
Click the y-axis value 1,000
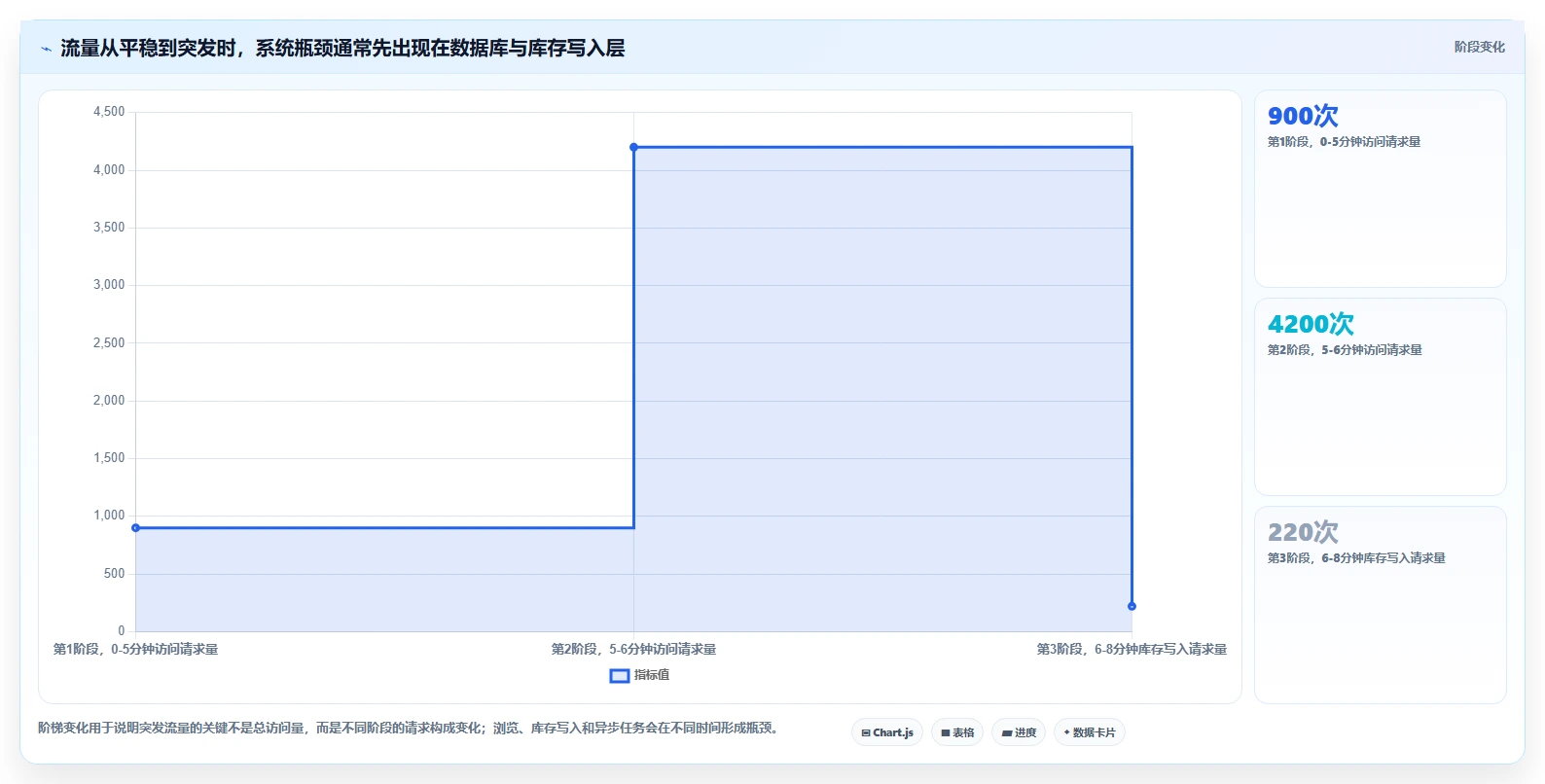point(109,516)
